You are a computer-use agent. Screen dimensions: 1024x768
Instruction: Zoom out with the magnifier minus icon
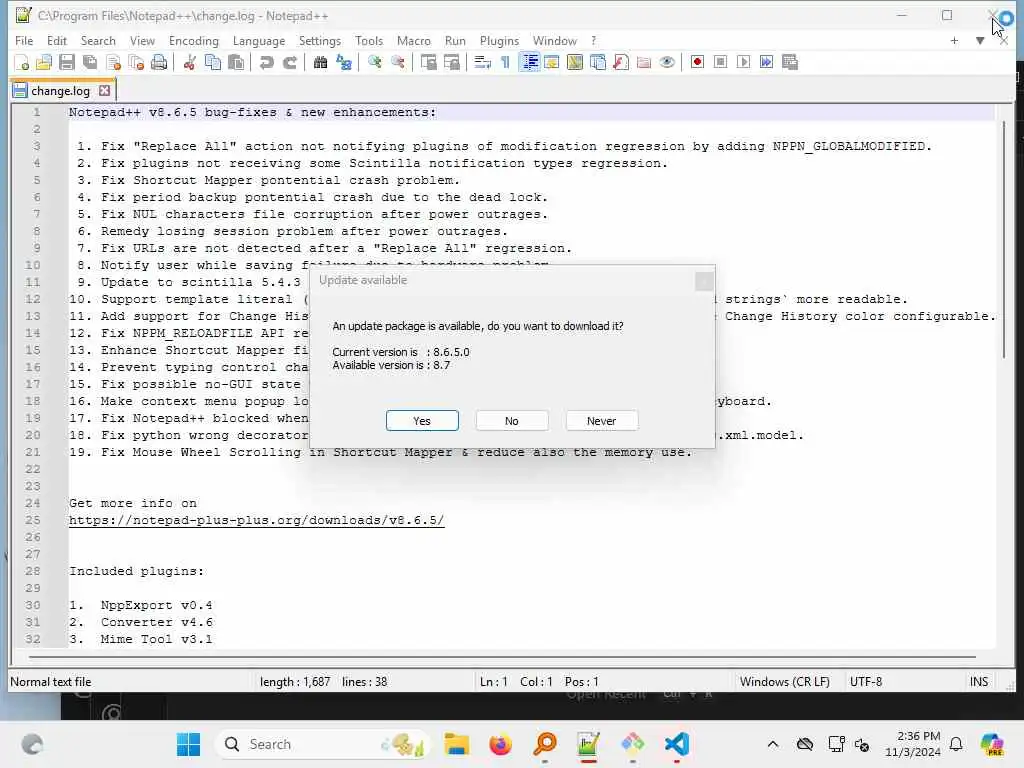[x=397, y=63]
